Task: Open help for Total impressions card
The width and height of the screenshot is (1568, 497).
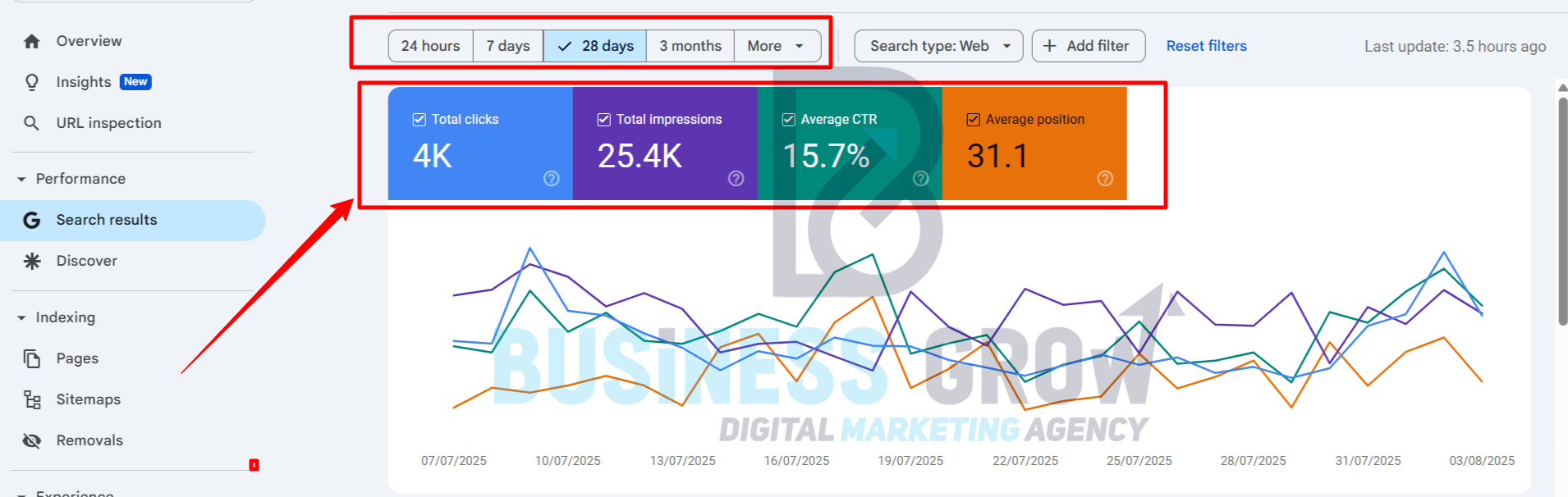Action: point(736,178)
